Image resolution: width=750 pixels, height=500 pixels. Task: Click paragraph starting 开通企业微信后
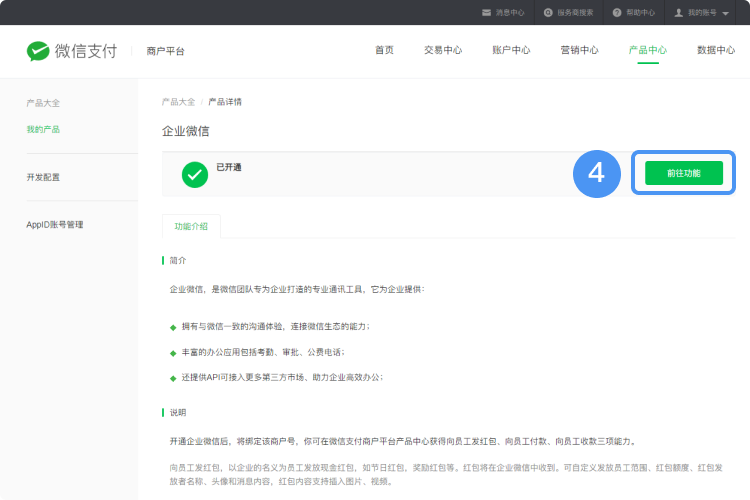click(403, 441)
